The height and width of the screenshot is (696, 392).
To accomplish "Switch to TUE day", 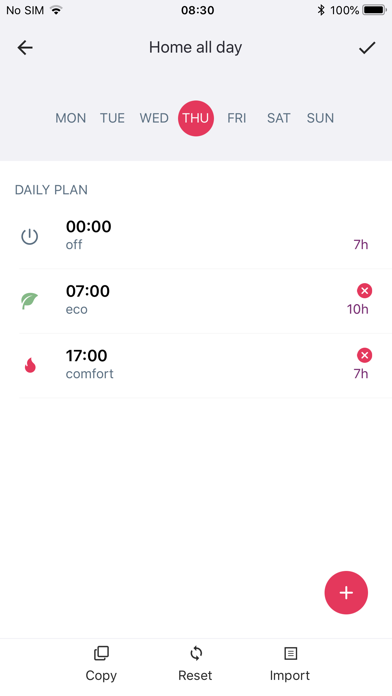I will pos(112,118).
